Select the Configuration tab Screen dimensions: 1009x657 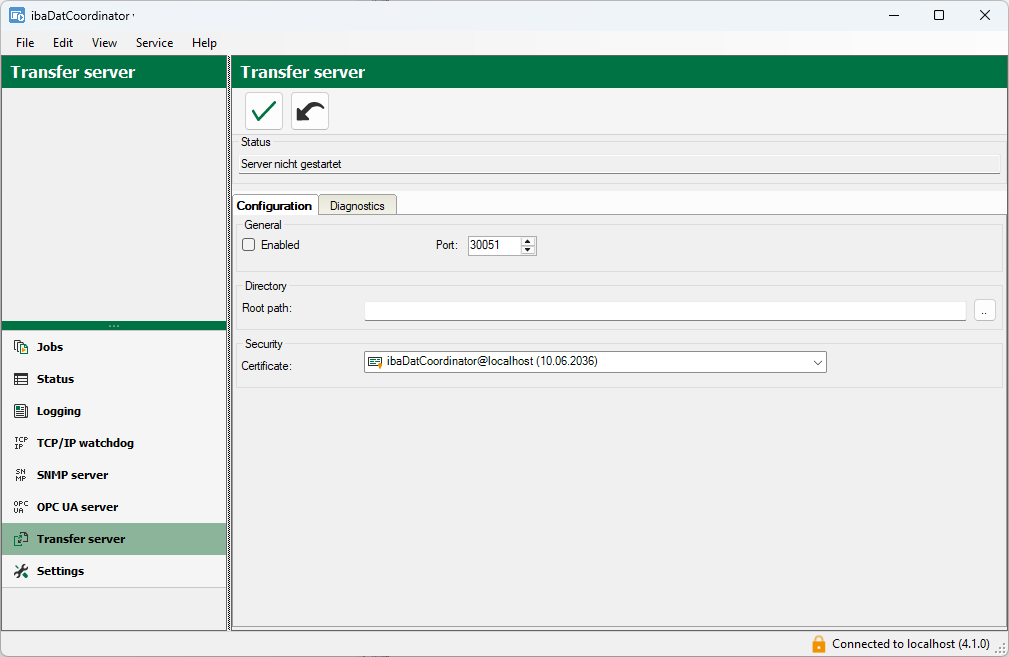pos(275,205)
